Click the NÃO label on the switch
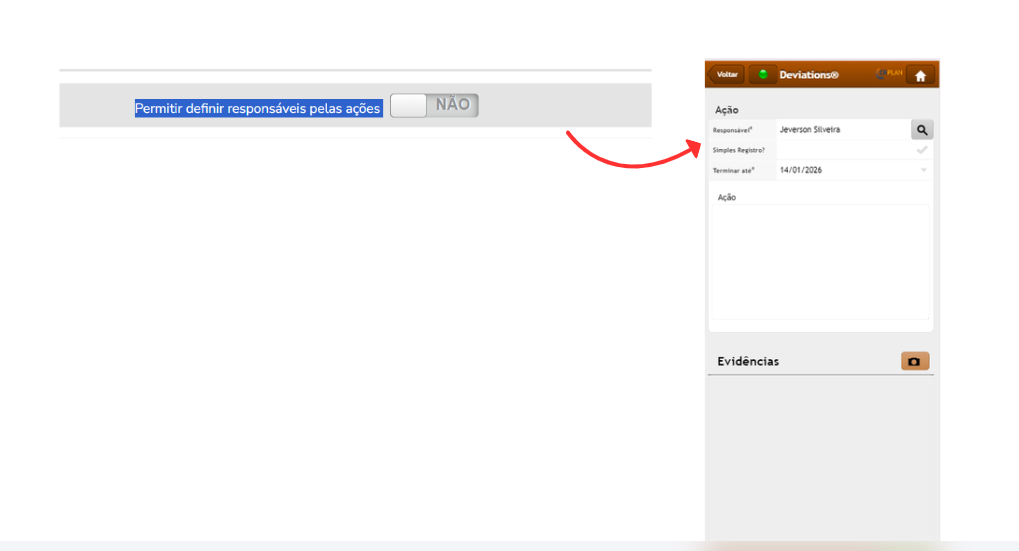The image size is (1019, 551). (453, 105)
